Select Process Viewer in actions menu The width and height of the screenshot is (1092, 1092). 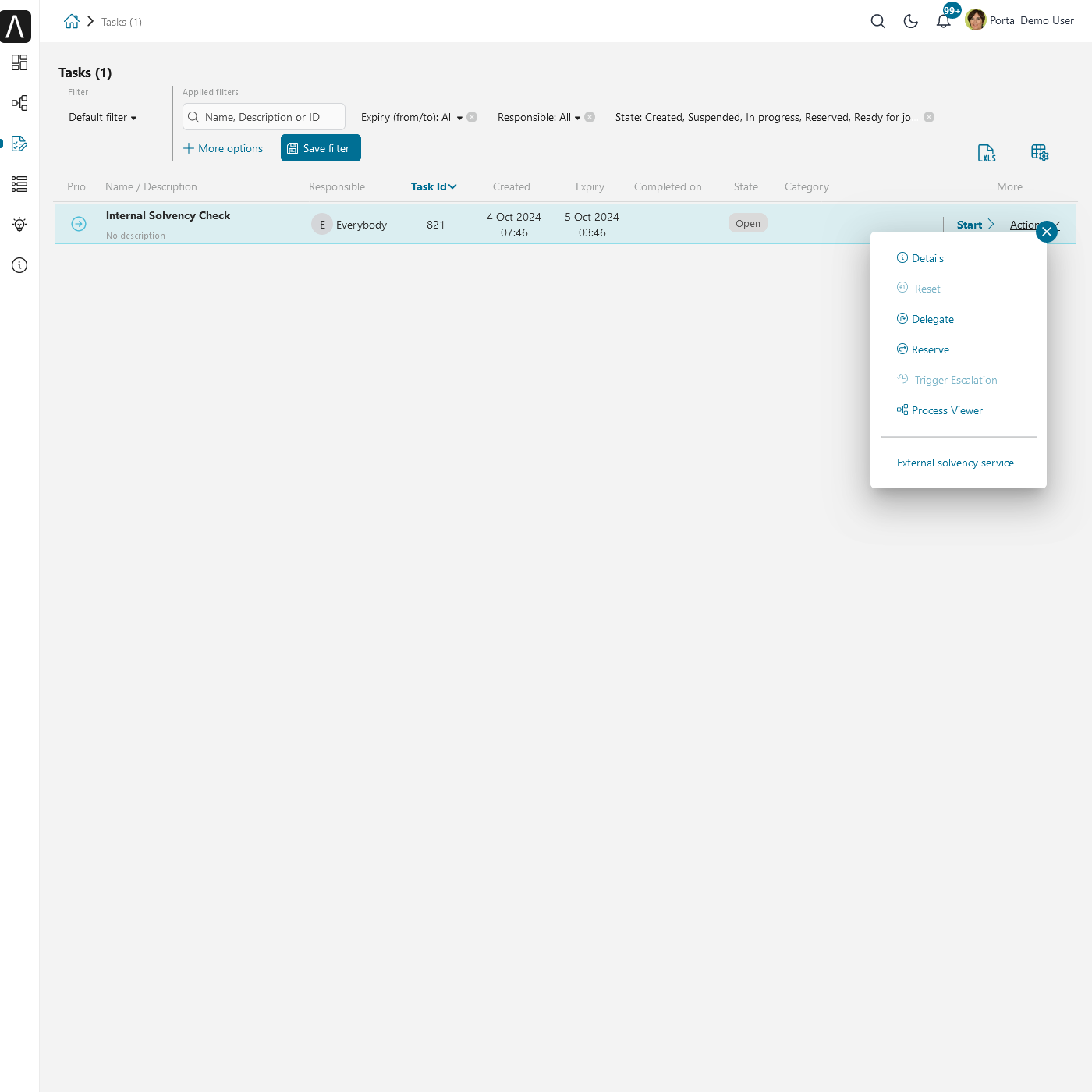pos(940,410)
